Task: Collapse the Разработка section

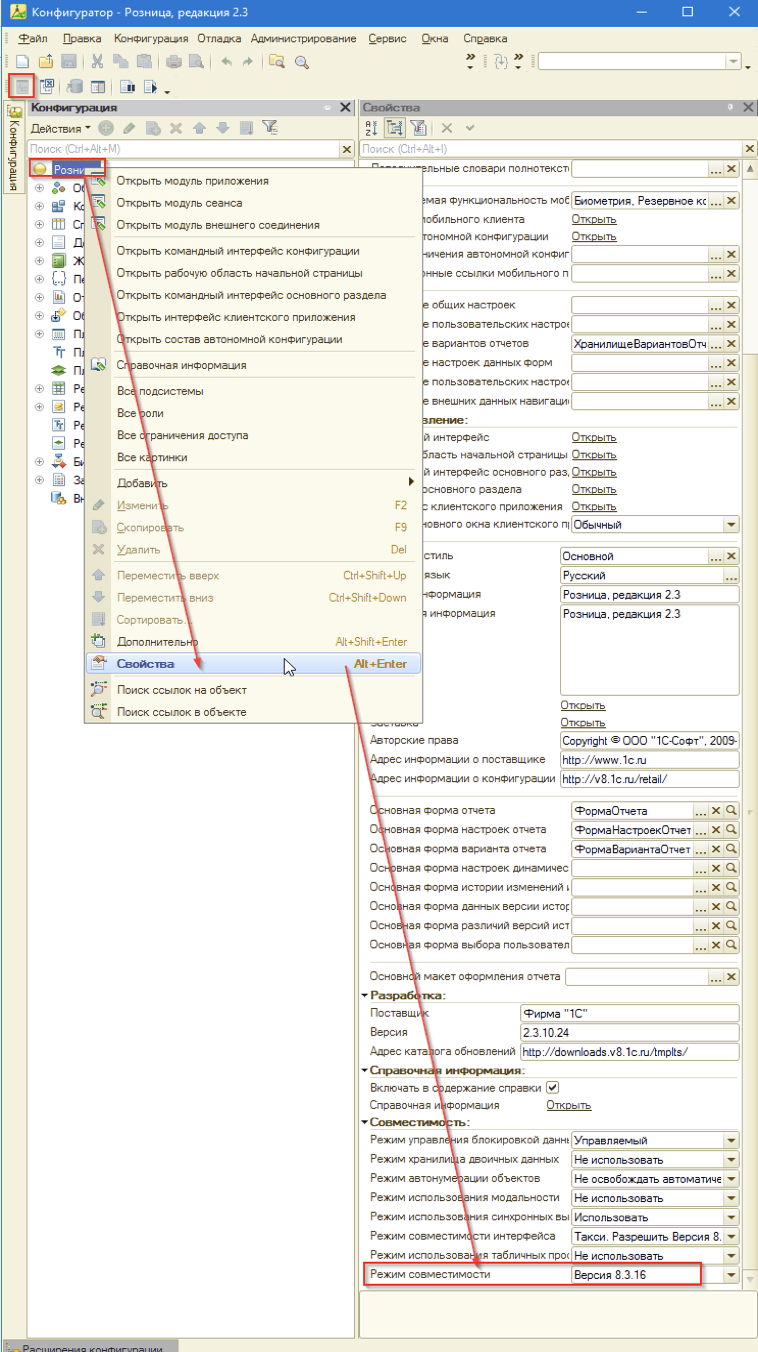Action: pos(365,995)
